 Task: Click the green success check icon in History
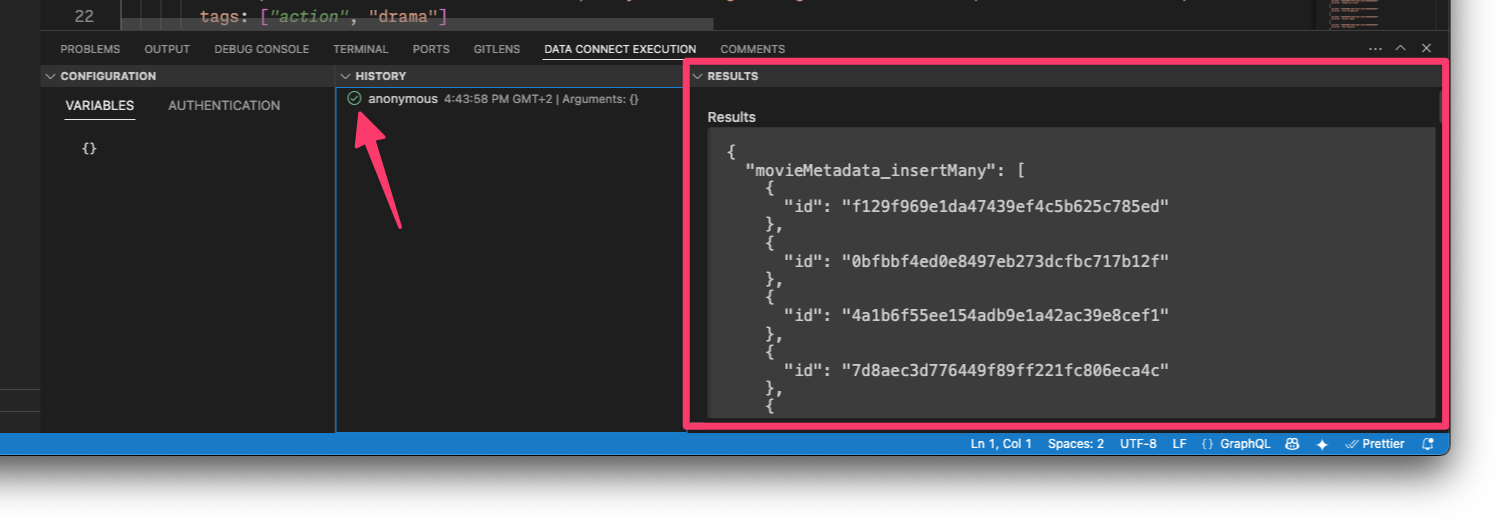click(354, 98)
